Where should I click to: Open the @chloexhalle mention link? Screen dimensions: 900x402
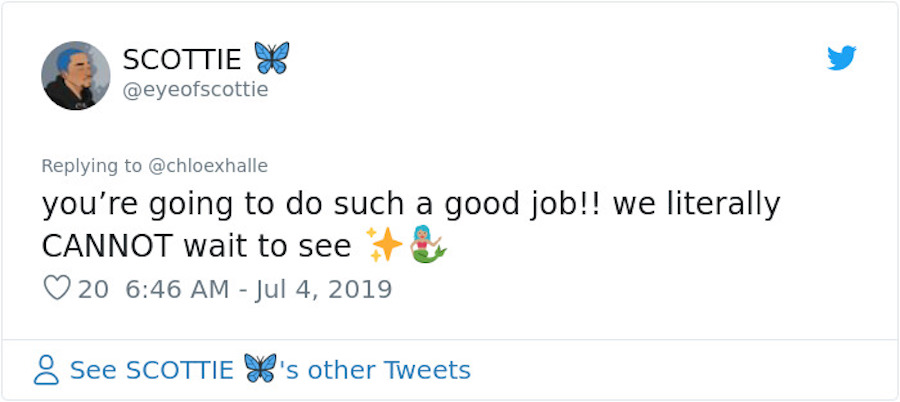point(208,166)
